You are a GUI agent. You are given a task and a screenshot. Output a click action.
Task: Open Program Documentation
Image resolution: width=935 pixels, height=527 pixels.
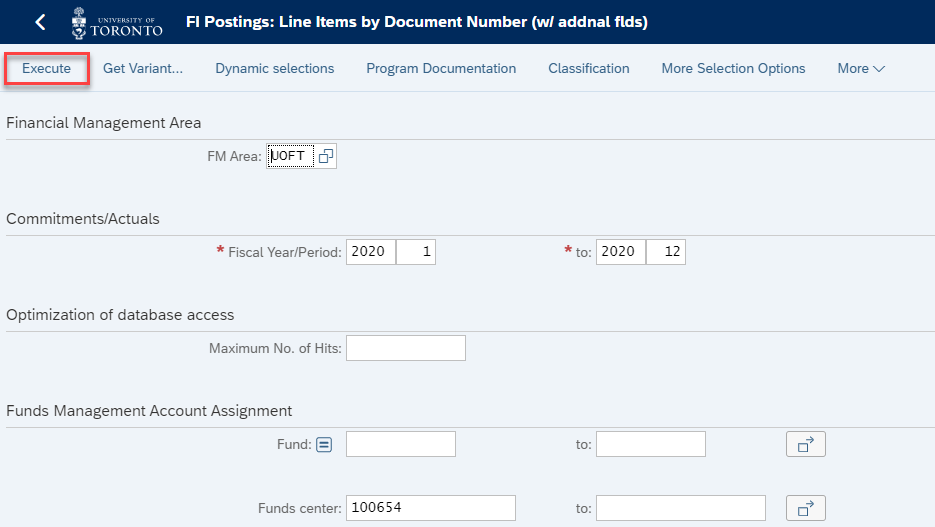click(x=441, y=69)
